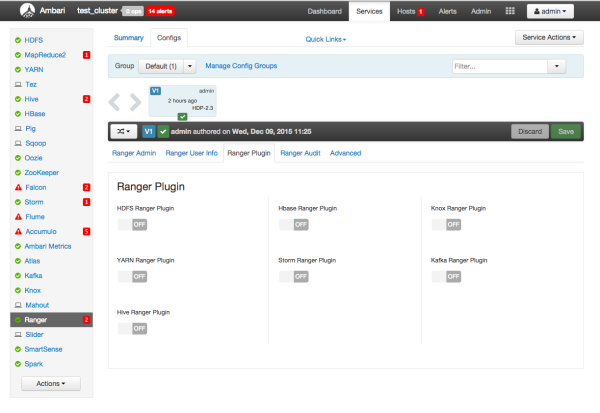Click the Sqoop client laptop icon

point(18,143)
